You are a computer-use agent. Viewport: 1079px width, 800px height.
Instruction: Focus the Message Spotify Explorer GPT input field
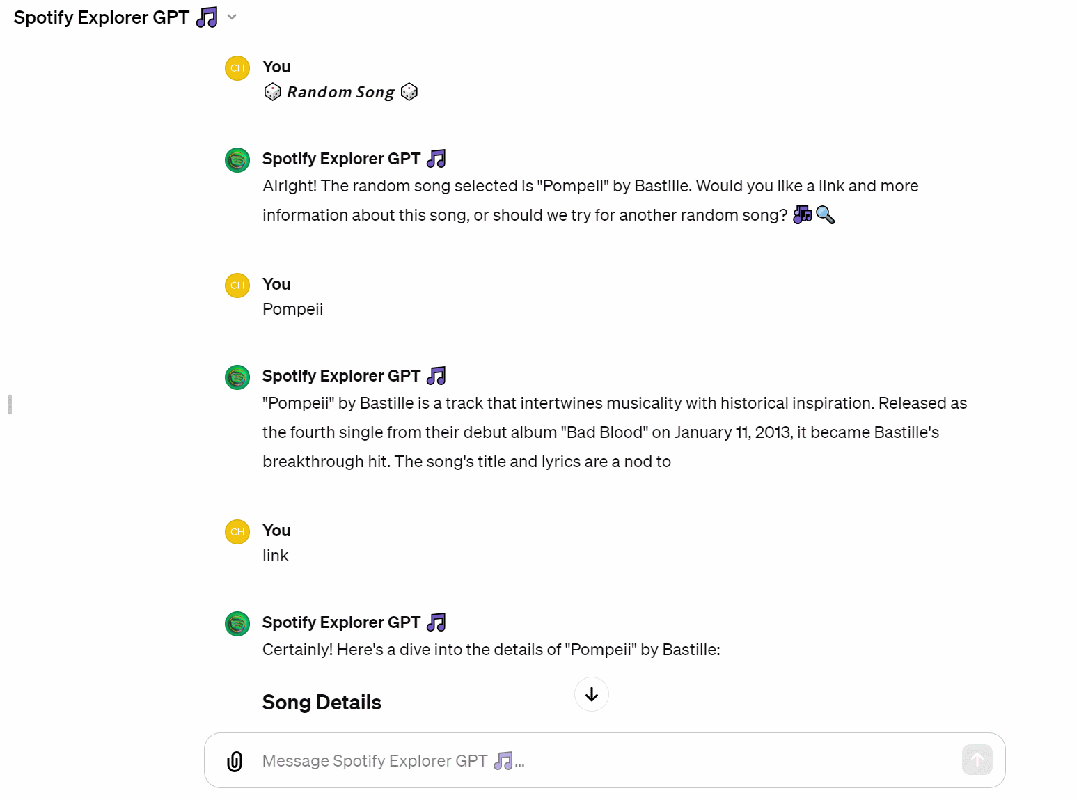tap(600, 761)
